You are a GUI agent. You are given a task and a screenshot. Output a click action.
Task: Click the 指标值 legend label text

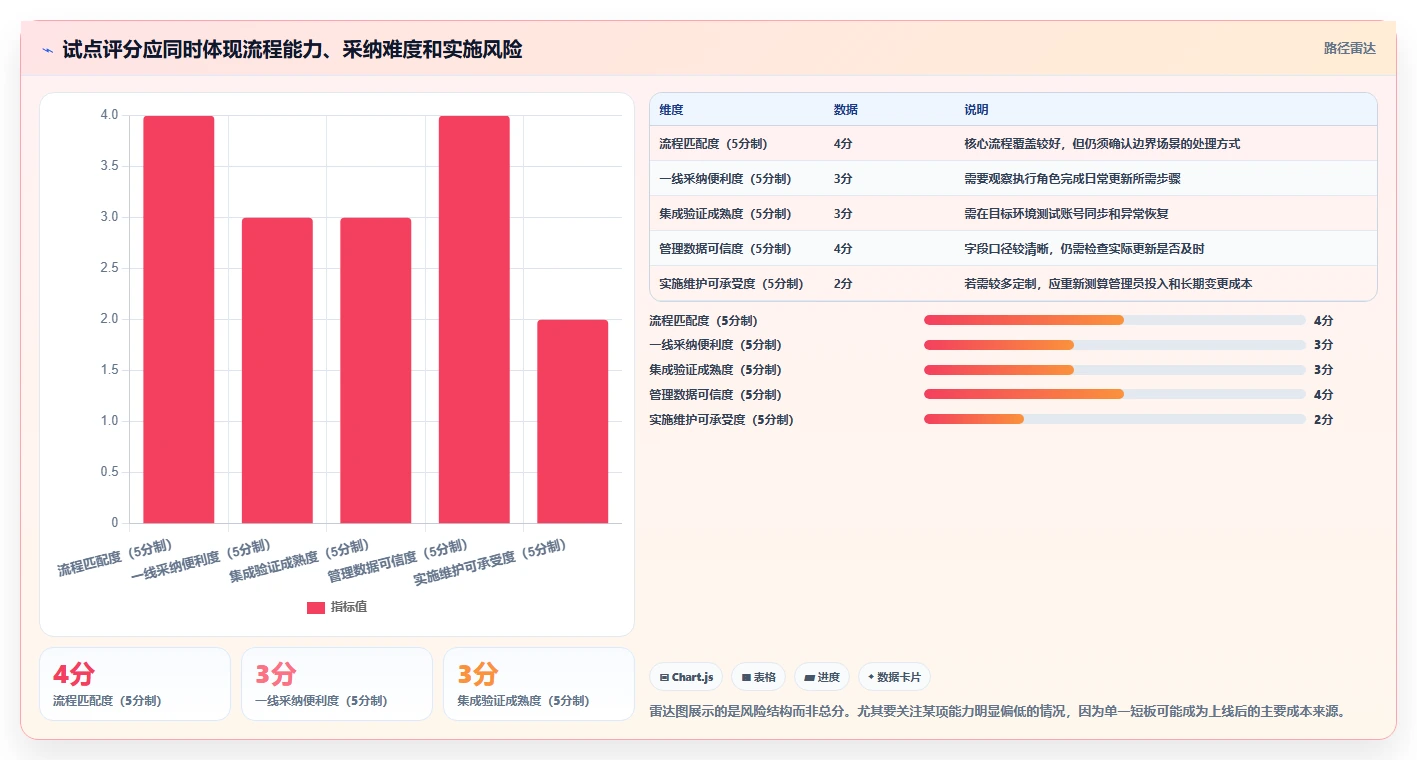click(x=349, y=607)
